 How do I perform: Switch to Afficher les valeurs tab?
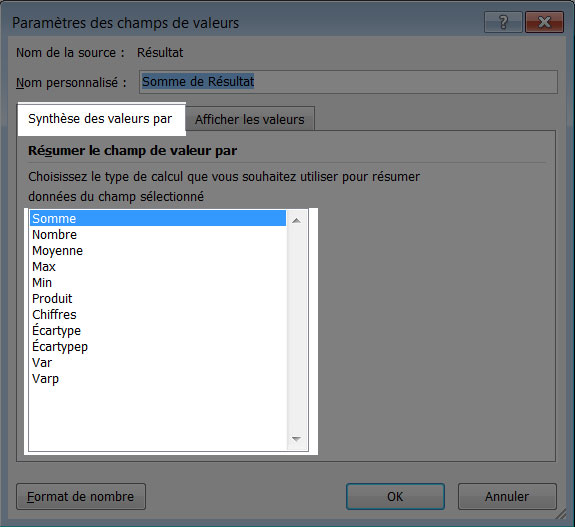[250, 119]
